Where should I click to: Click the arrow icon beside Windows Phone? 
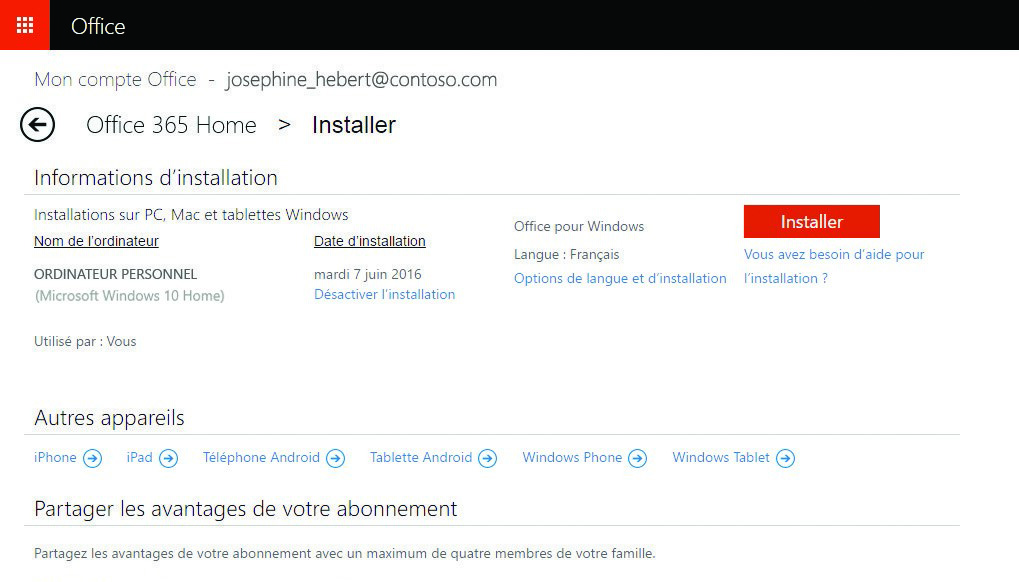pyautogui.click(x=638, y=459)
